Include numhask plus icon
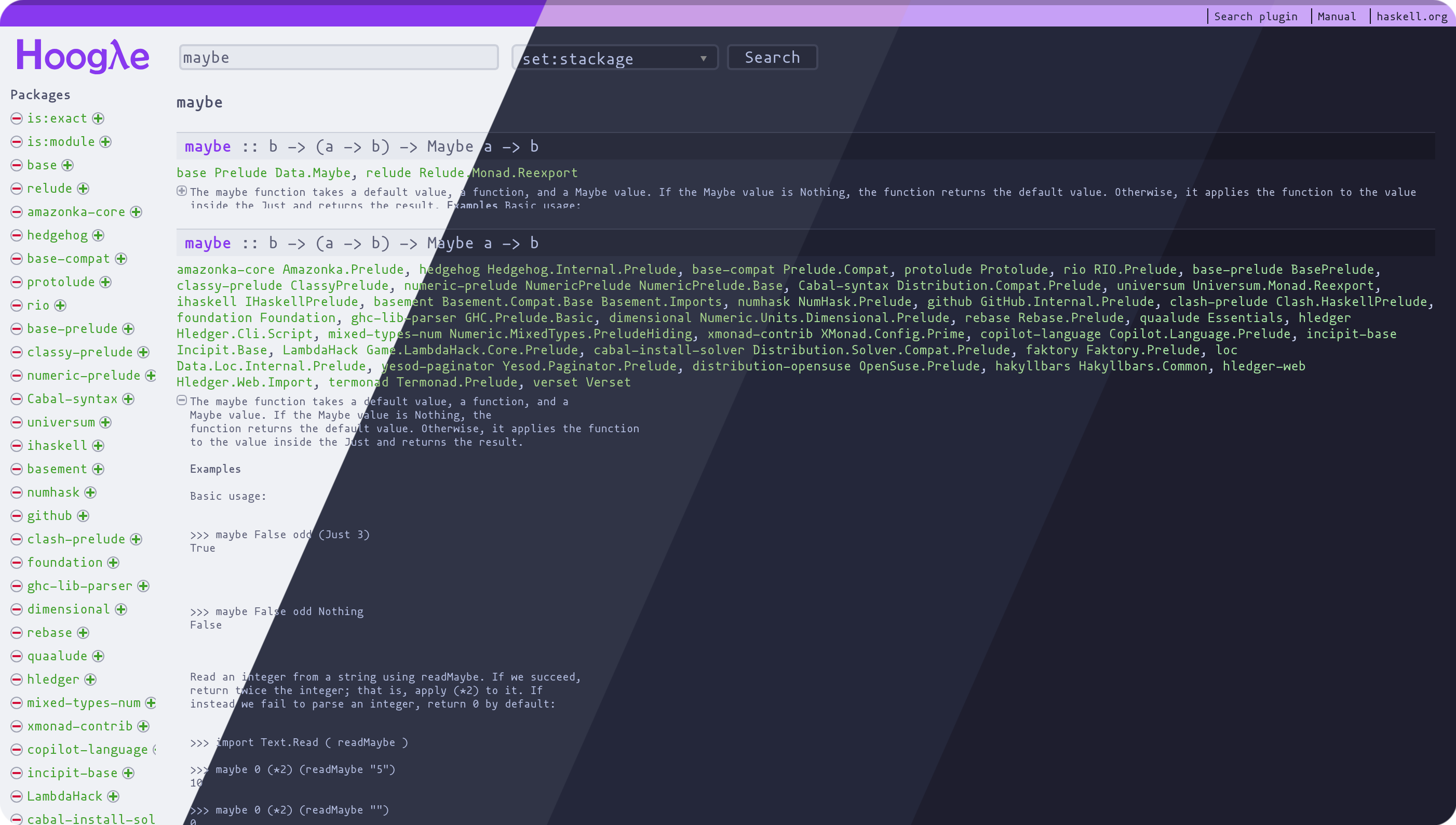 (x=91, y=493)
